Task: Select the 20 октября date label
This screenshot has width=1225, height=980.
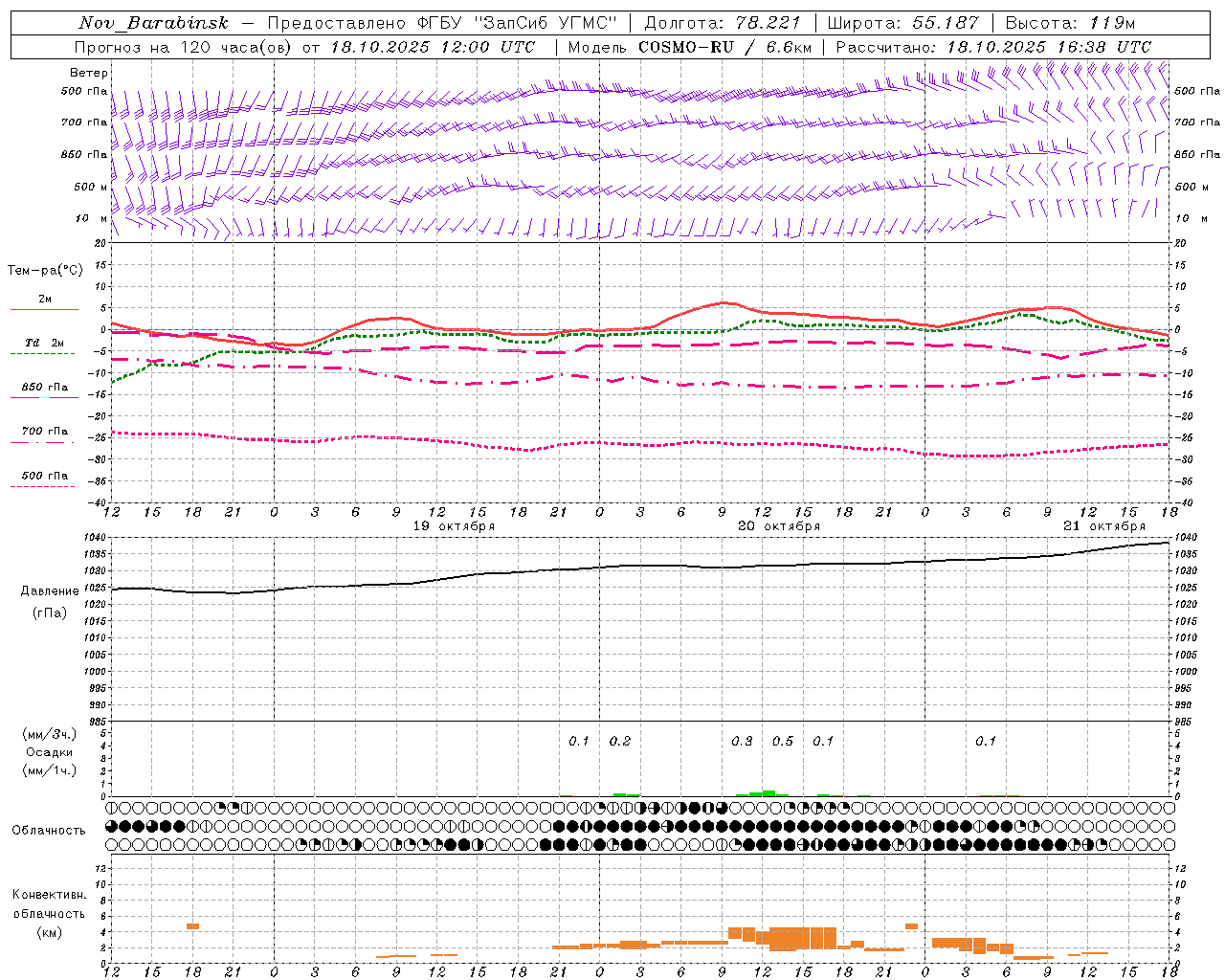Action: click(x=779, y=526)
